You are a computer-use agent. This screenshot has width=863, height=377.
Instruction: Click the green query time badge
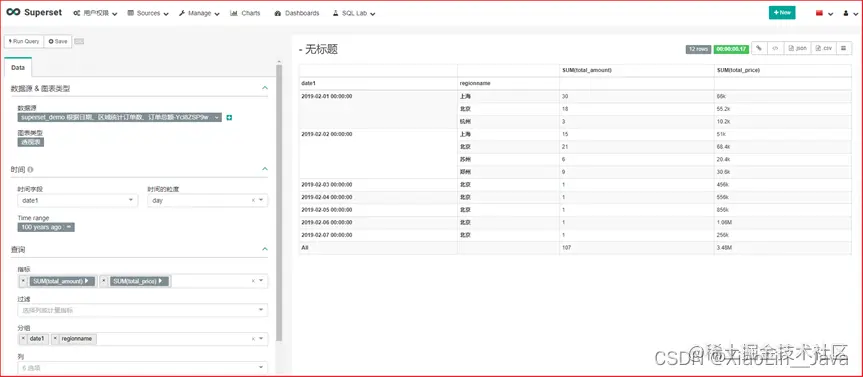(x=731, y=49)
